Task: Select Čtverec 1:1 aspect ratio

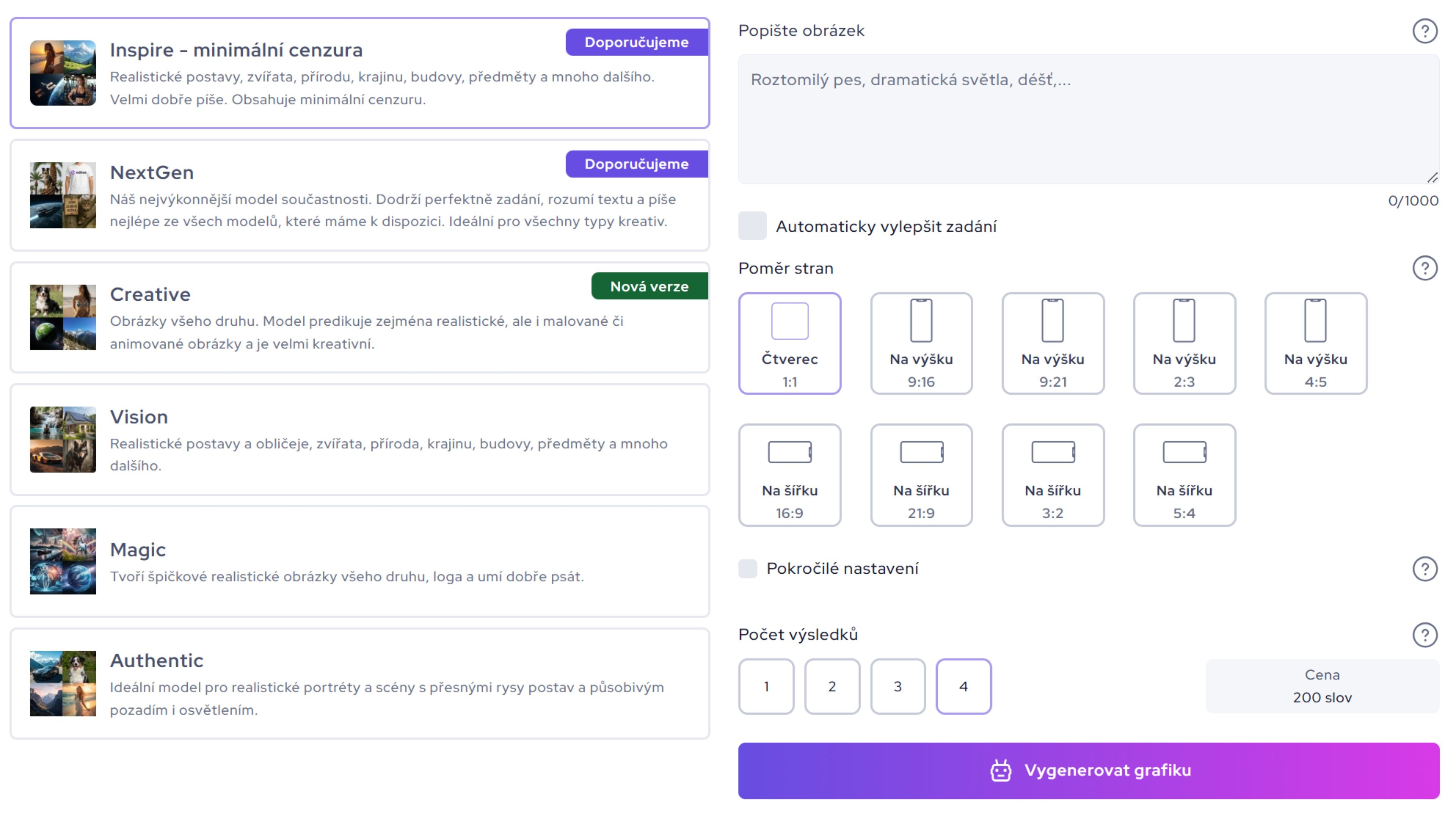Action: [789, 343]
